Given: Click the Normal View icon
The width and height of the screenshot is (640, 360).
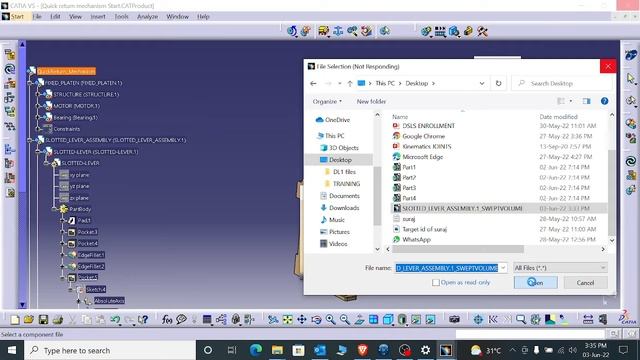Looking at the screenshot, I should [x=359, y=320].
